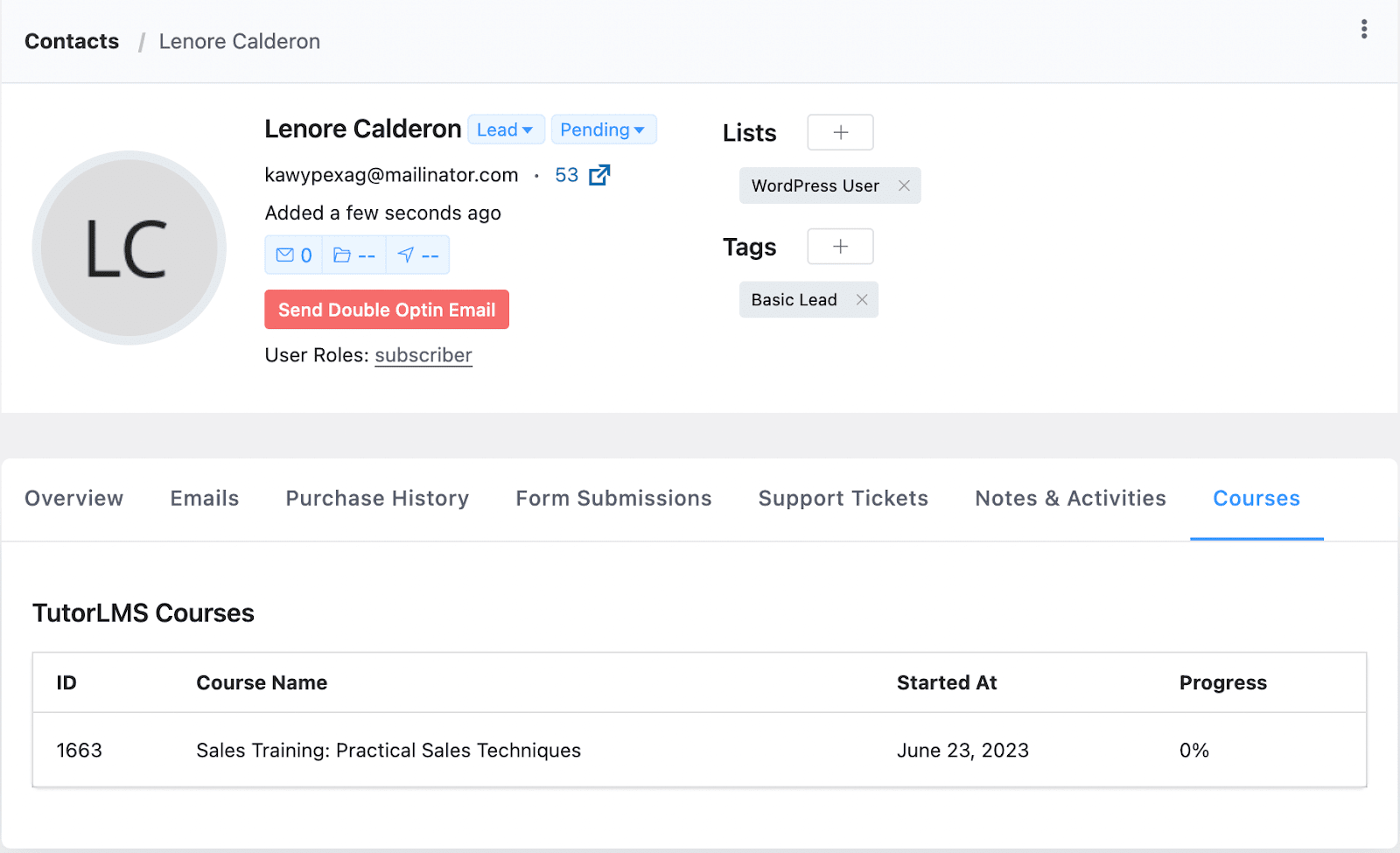
Task: Add a new tag to contact
Action: coord(840,247)
